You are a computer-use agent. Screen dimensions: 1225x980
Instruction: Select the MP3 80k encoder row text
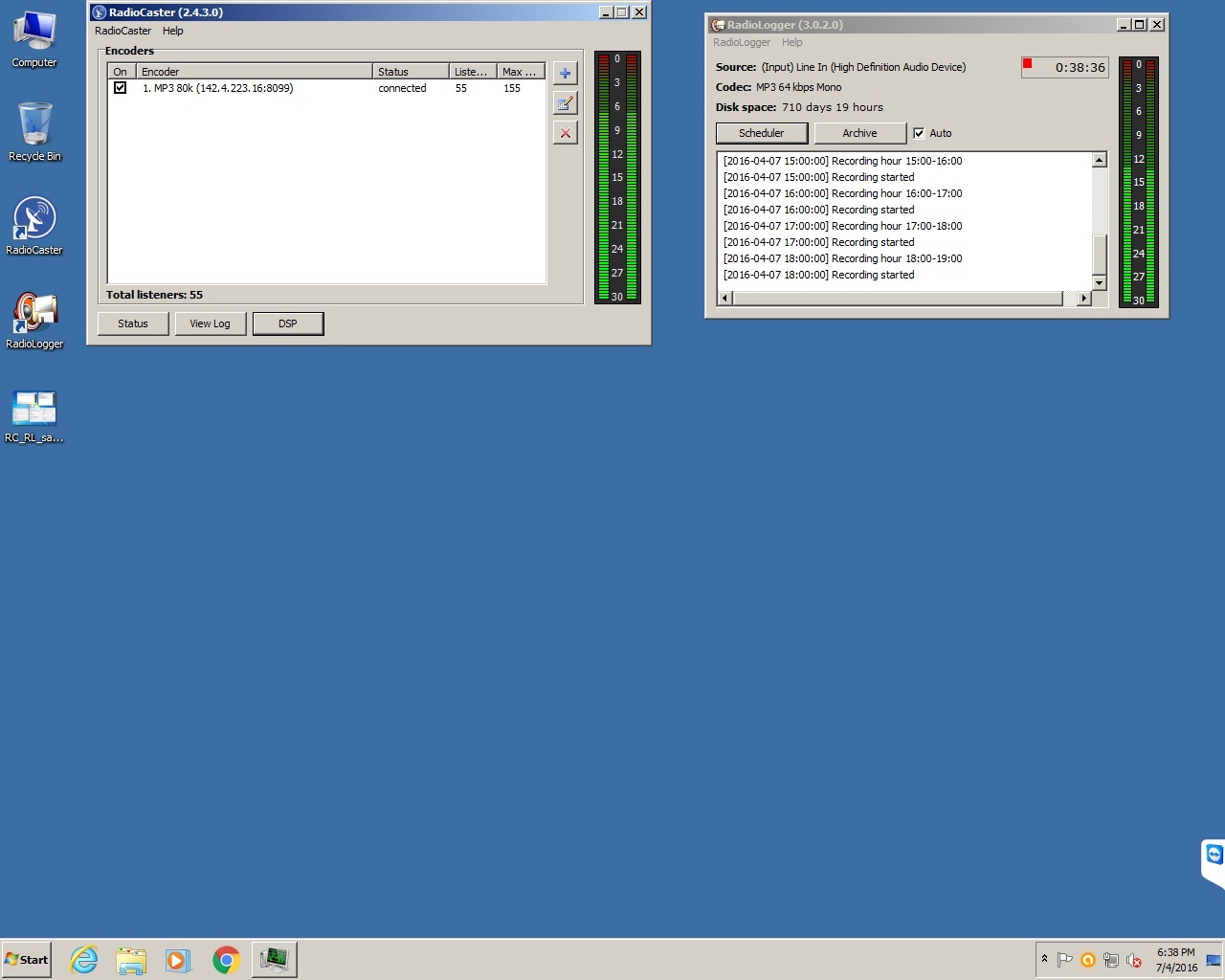pyautogui.click(x=218, y=88)
